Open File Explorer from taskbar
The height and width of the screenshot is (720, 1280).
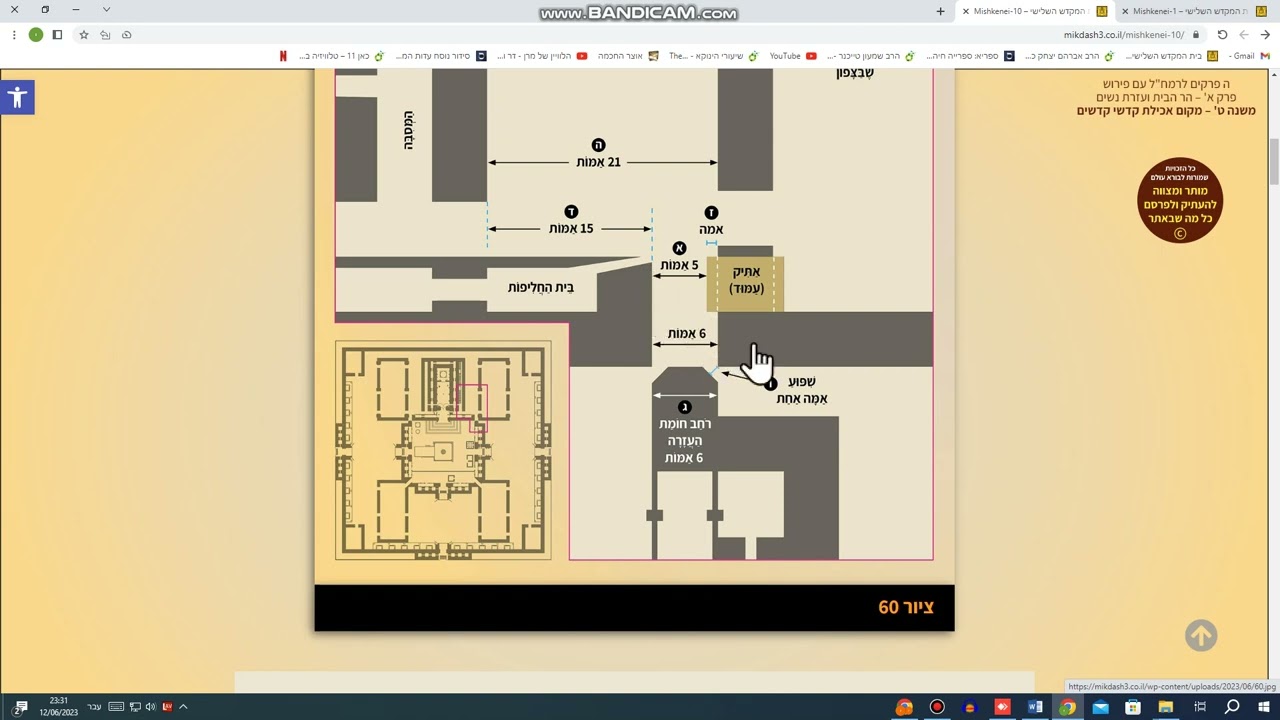[1166, 707]
